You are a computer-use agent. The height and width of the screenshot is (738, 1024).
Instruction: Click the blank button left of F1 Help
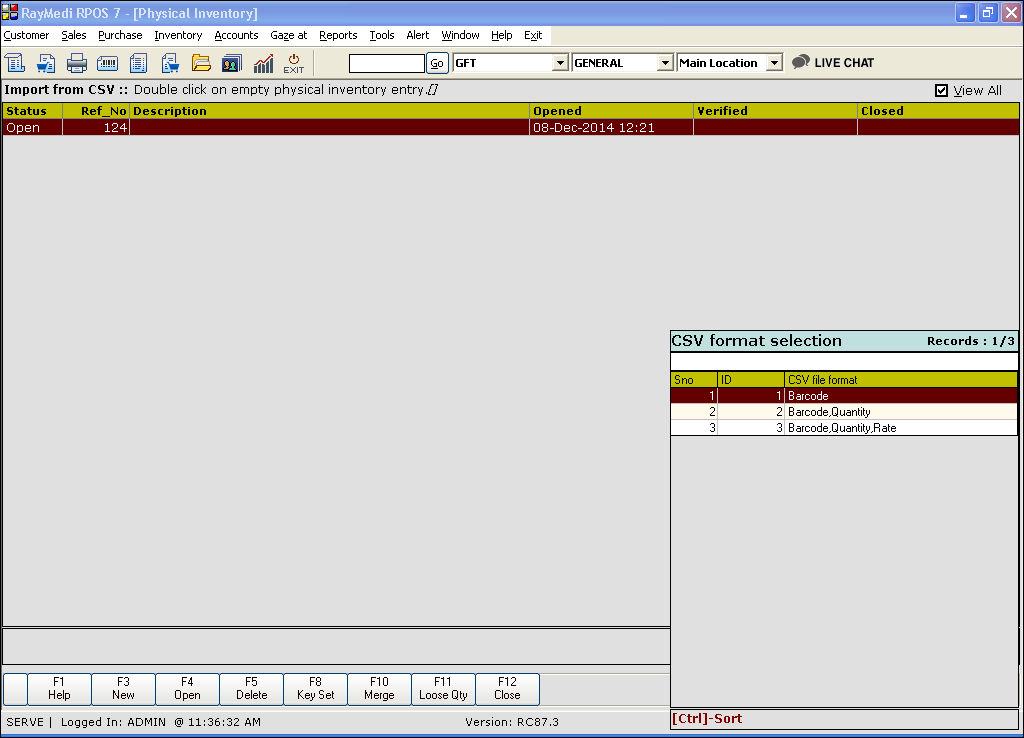[x=15, y=689]
